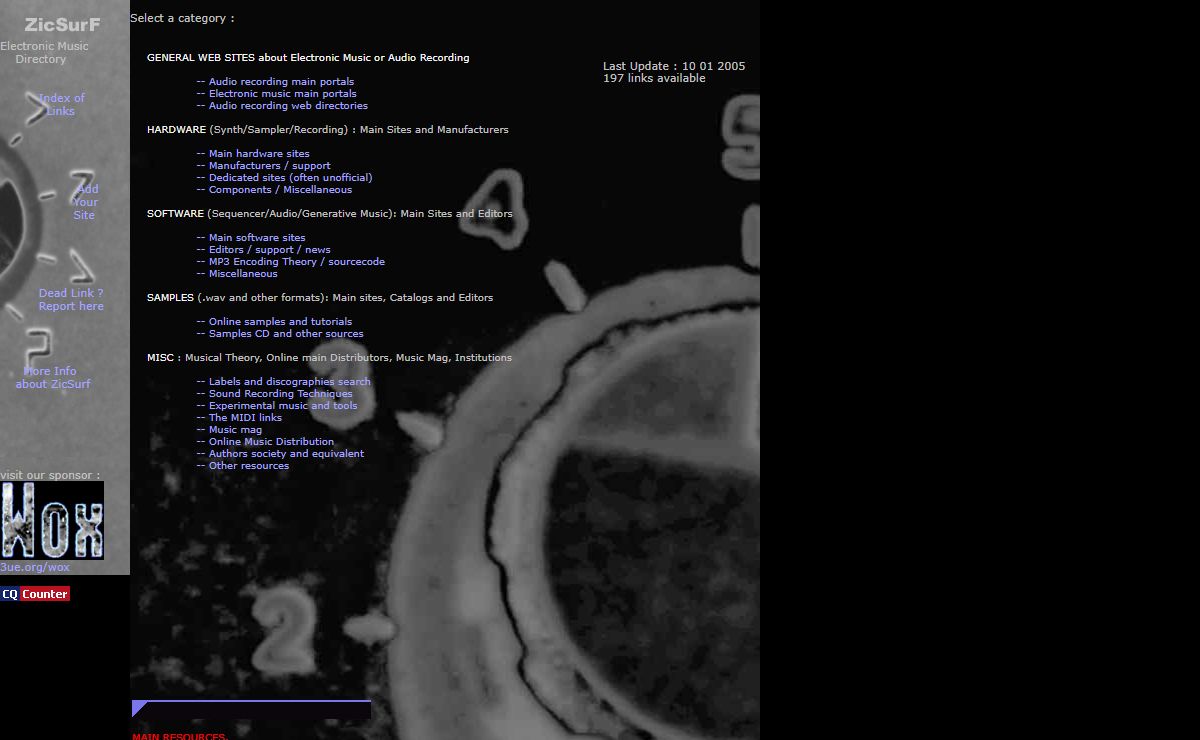This screenshot has height=740, width=1200.
Task: Click the GENERAL WEB SITES heading
Action: (308, 58)
